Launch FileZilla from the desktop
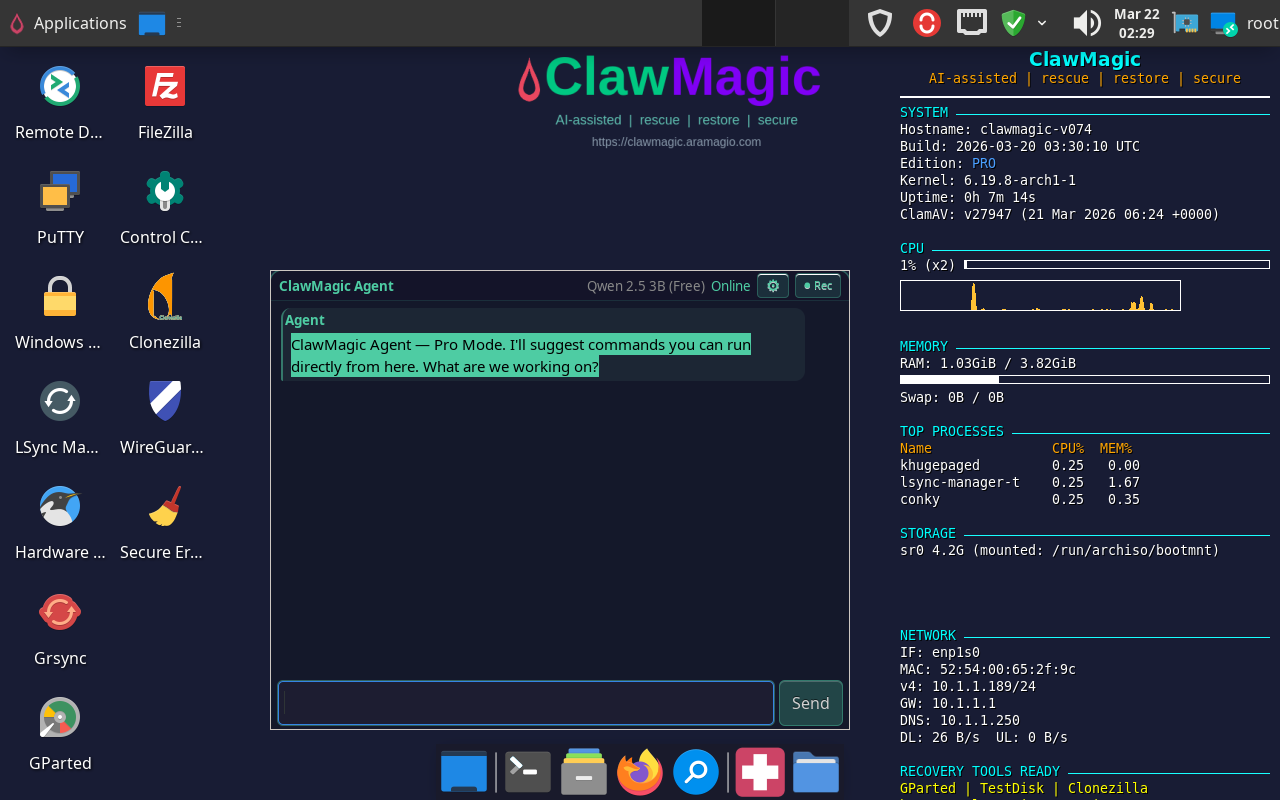 165,86
